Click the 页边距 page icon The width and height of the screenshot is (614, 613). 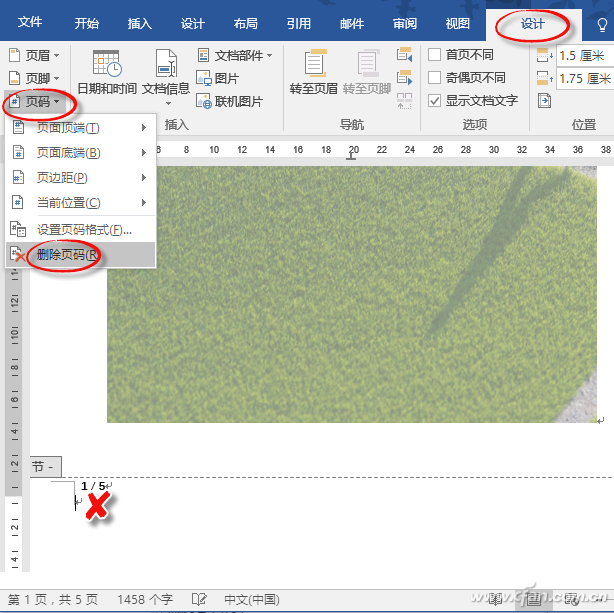click(x=18, y=177)
